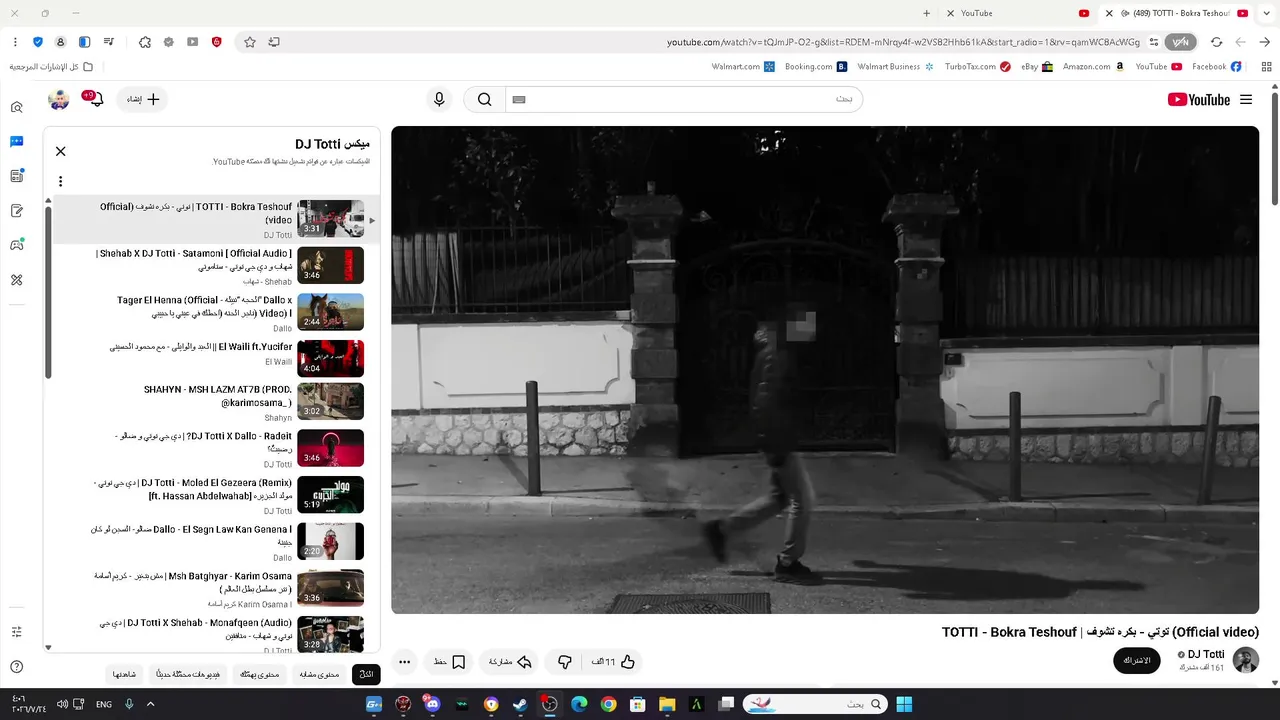Open the YouTube Create (إنشاء) menu
The width and height of the screenshot is (1280, 720).
pyautogui.click(x=142, y=99)
